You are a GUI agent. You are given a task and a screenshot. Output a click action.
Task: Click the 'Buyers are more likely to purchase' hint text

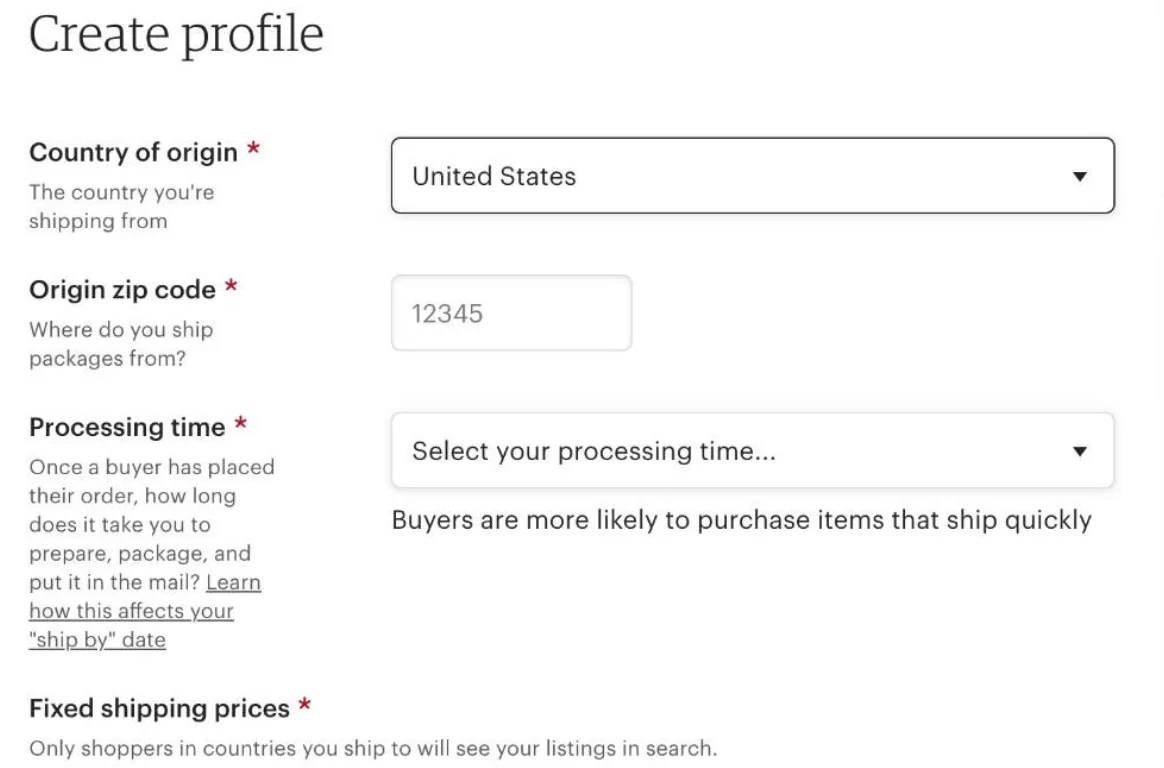pos(742,520)
